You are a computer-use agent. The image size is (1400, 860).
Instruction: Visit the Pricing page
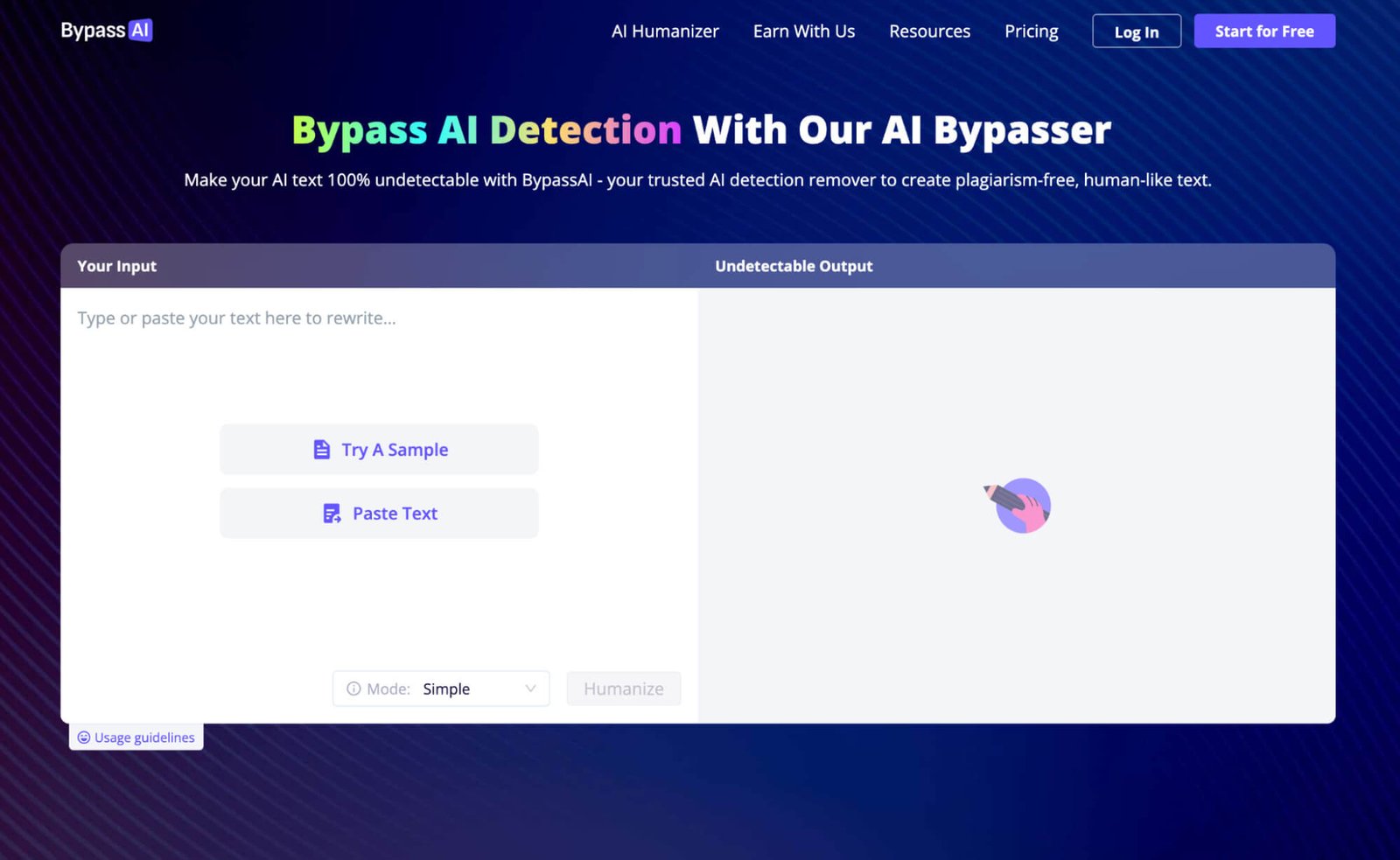coord(1031,31)
